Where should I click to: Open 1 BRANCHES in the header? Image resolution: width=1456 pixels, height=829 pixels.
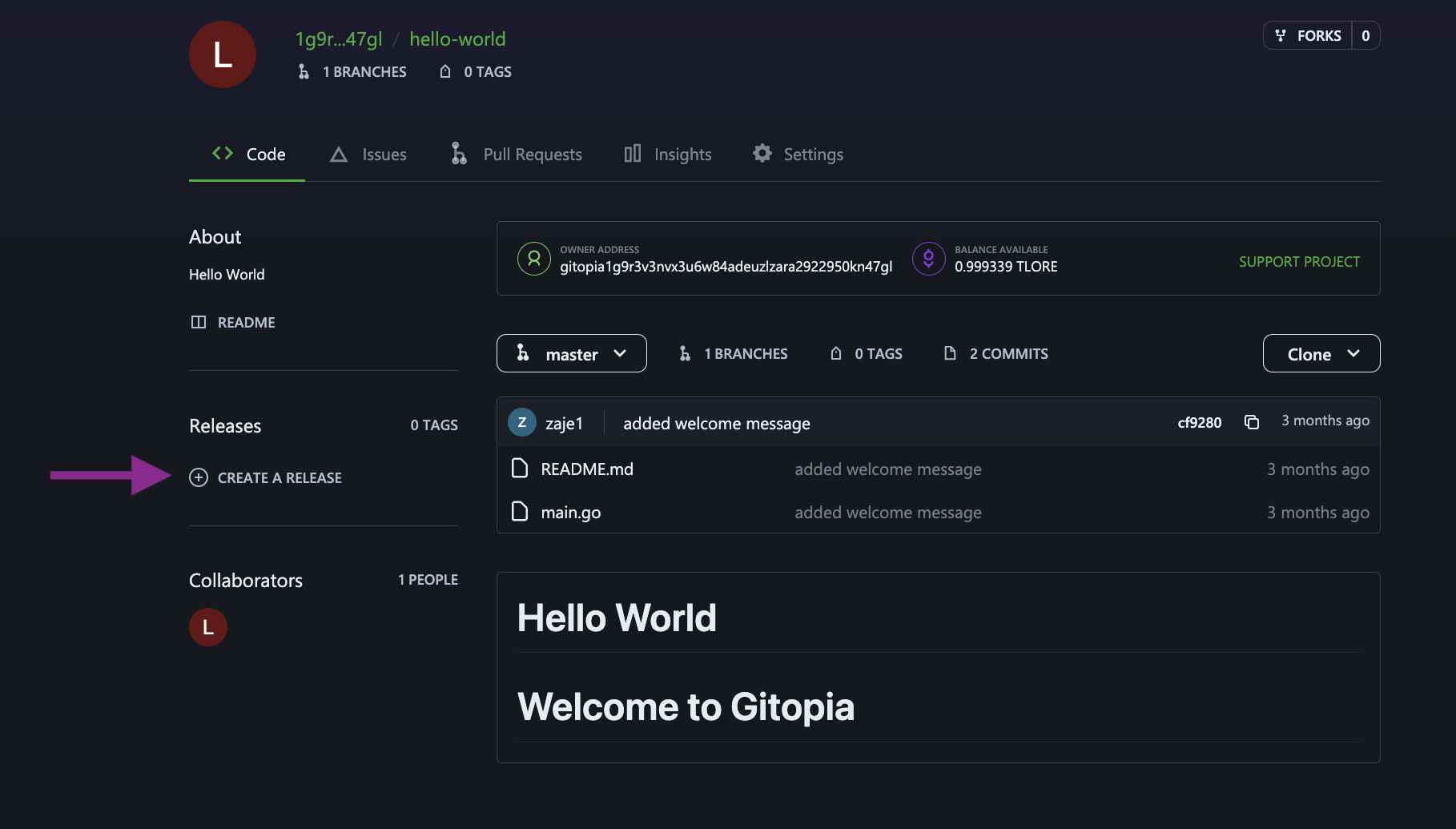pos(364,71)
